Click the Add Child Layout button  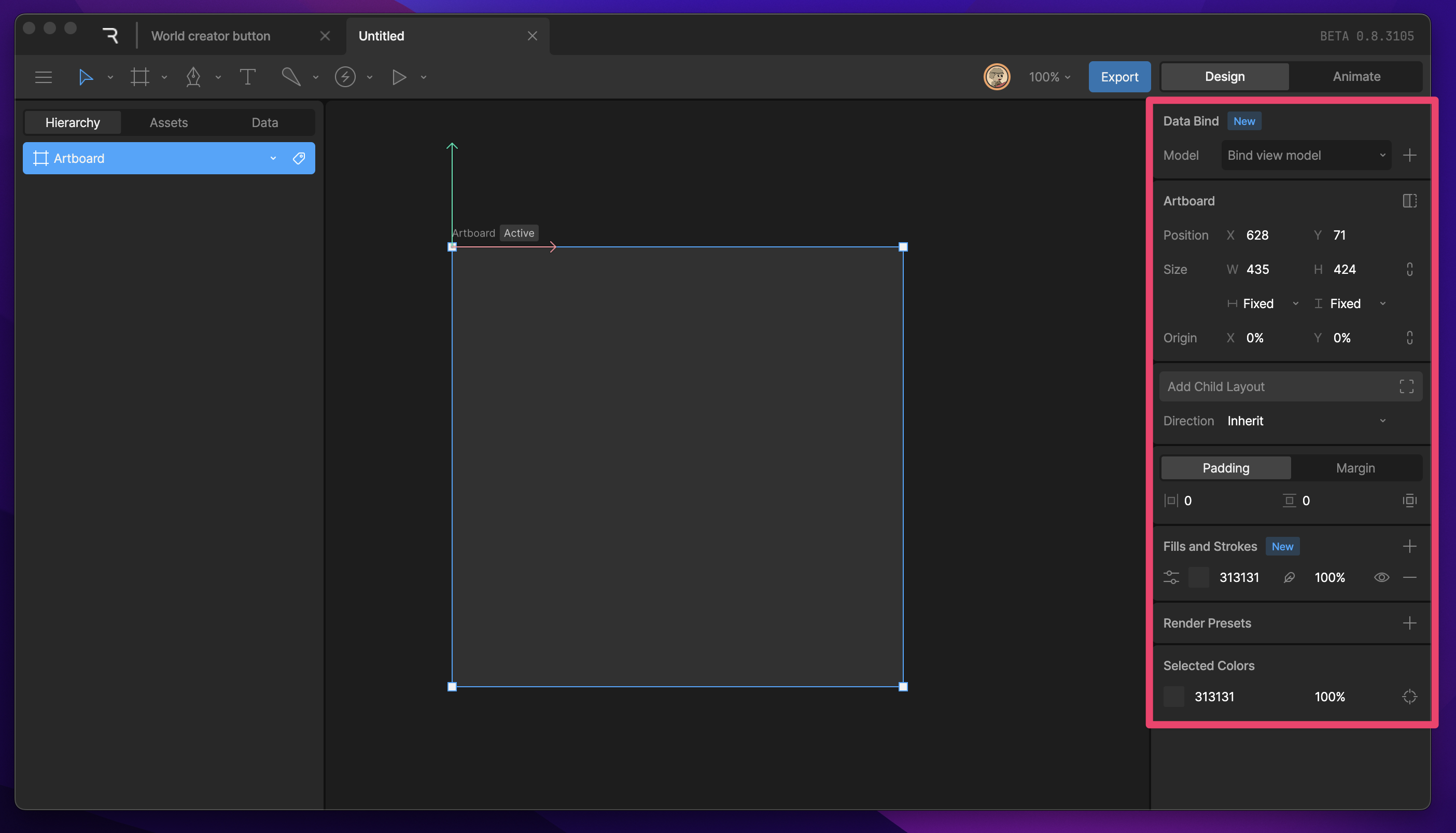tap(1290, 387)
